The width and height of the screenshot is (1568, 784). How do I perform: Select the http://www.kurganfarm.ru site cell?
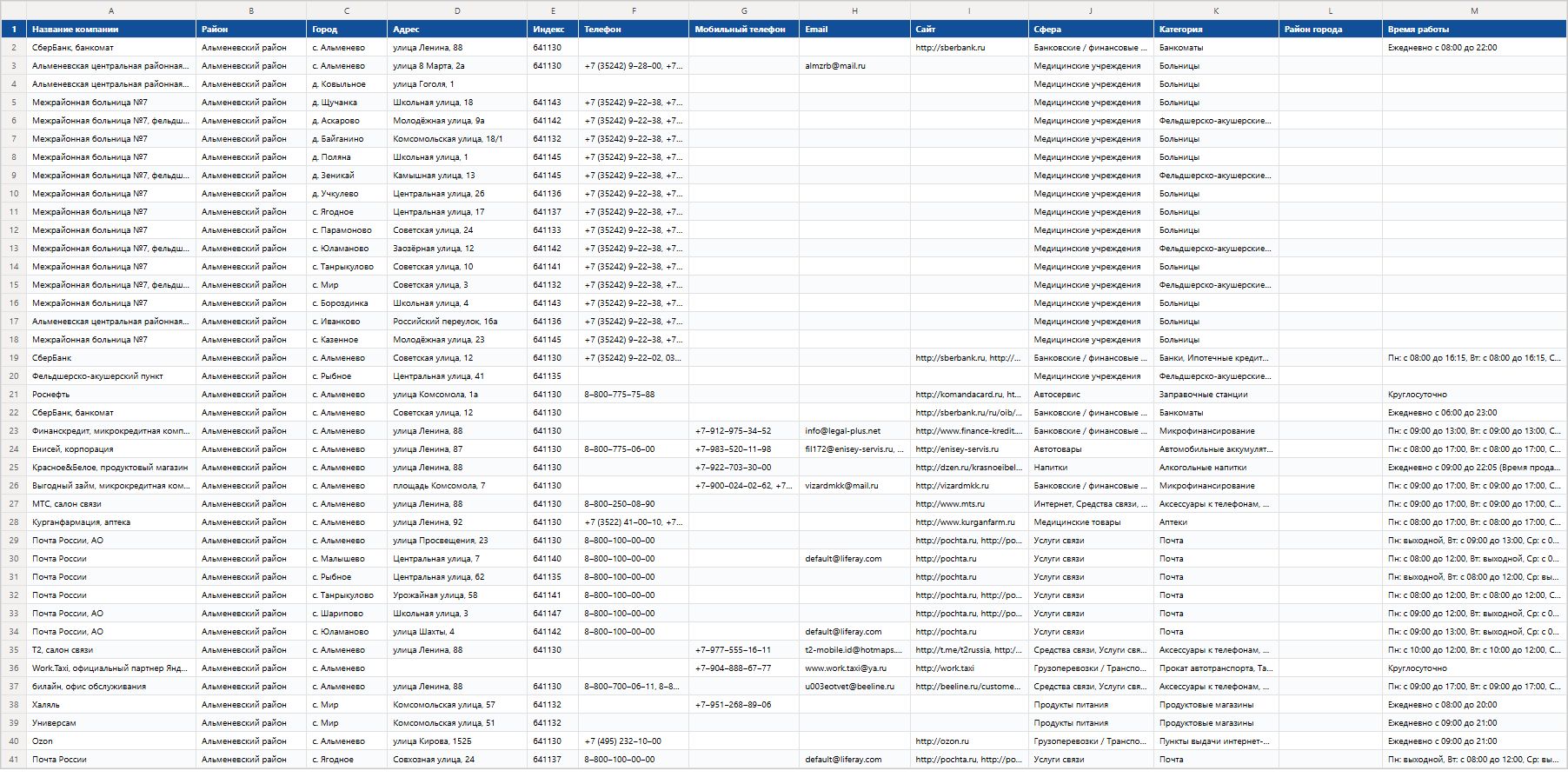(969, 522)
